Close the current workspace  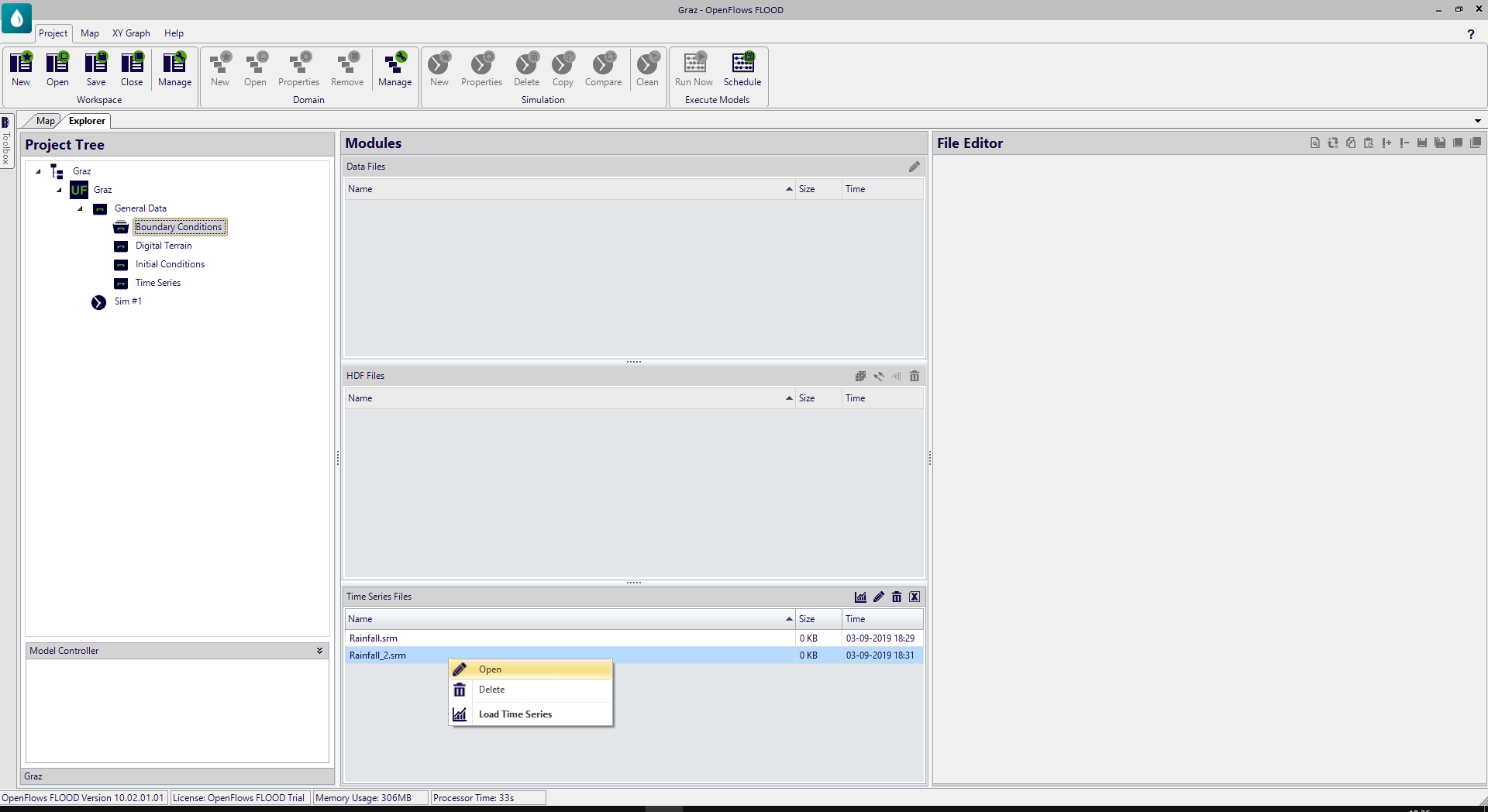click(x=132, y=69)
